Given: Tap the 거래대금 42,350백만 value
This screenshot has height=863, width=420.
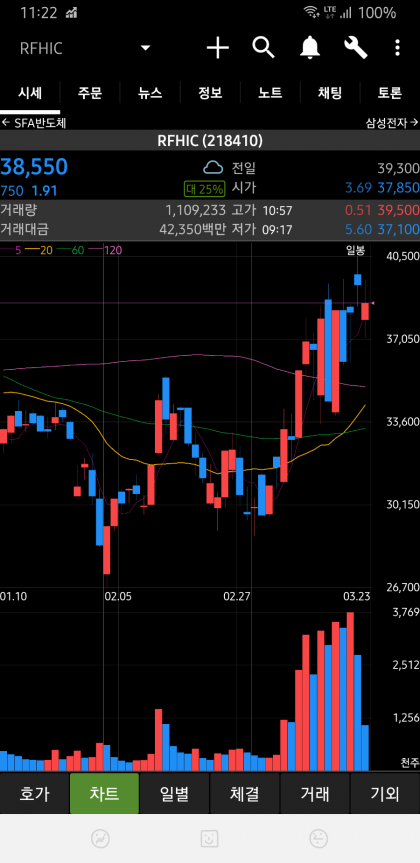Looking at the screenshot, I should pos(193,229).
